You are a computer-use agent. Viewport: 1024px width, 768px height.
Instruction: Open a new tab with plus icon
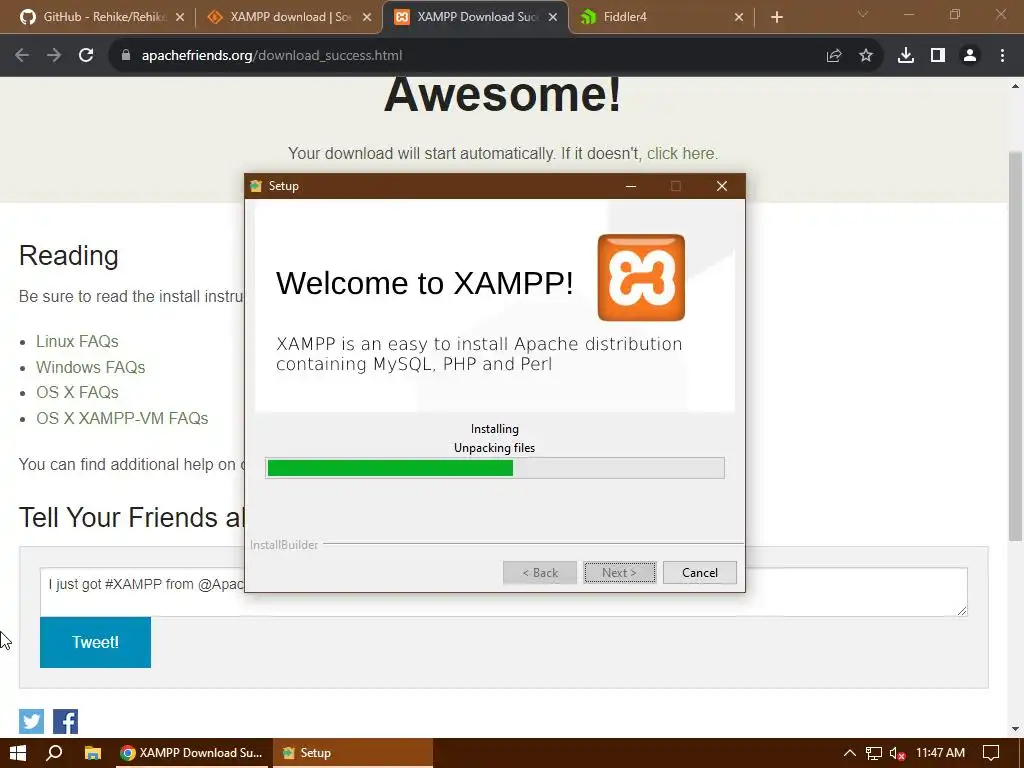point(776,17)
